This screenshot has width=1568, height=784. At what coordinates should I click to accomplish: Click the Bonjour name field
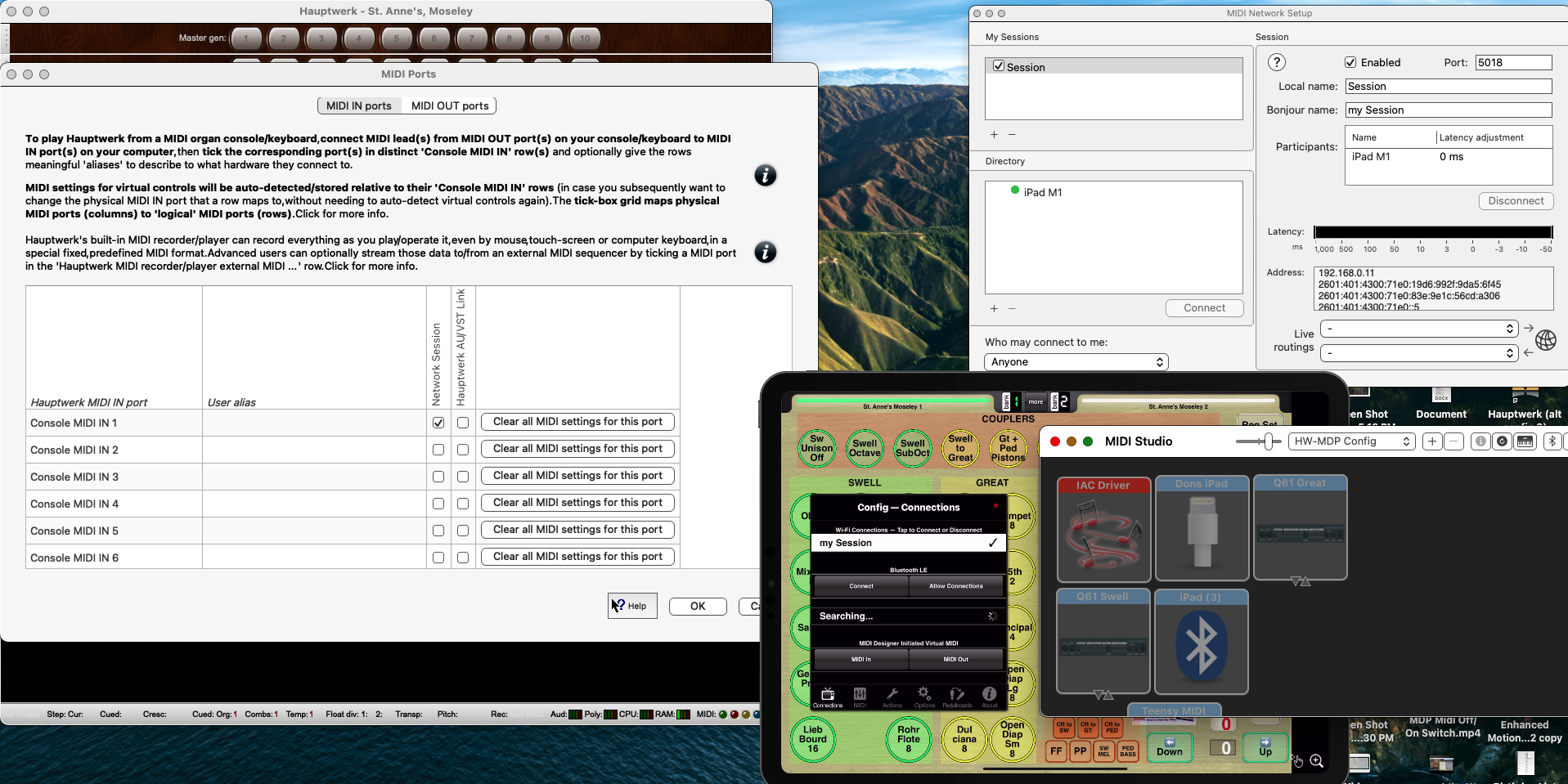tap(1449, 110)
